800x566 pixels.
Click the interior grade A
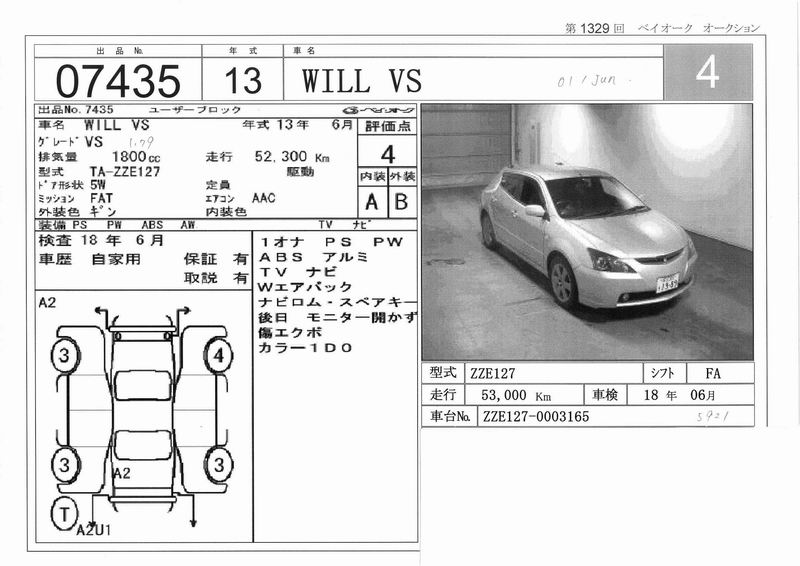(x=372, y=202)
